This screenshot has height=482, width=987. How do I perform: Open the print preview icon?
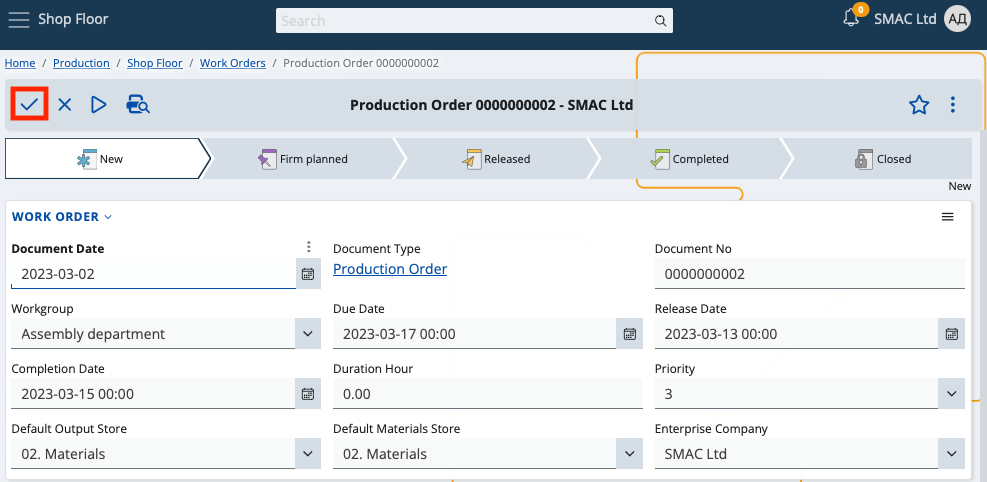click(x=137, y=104)
